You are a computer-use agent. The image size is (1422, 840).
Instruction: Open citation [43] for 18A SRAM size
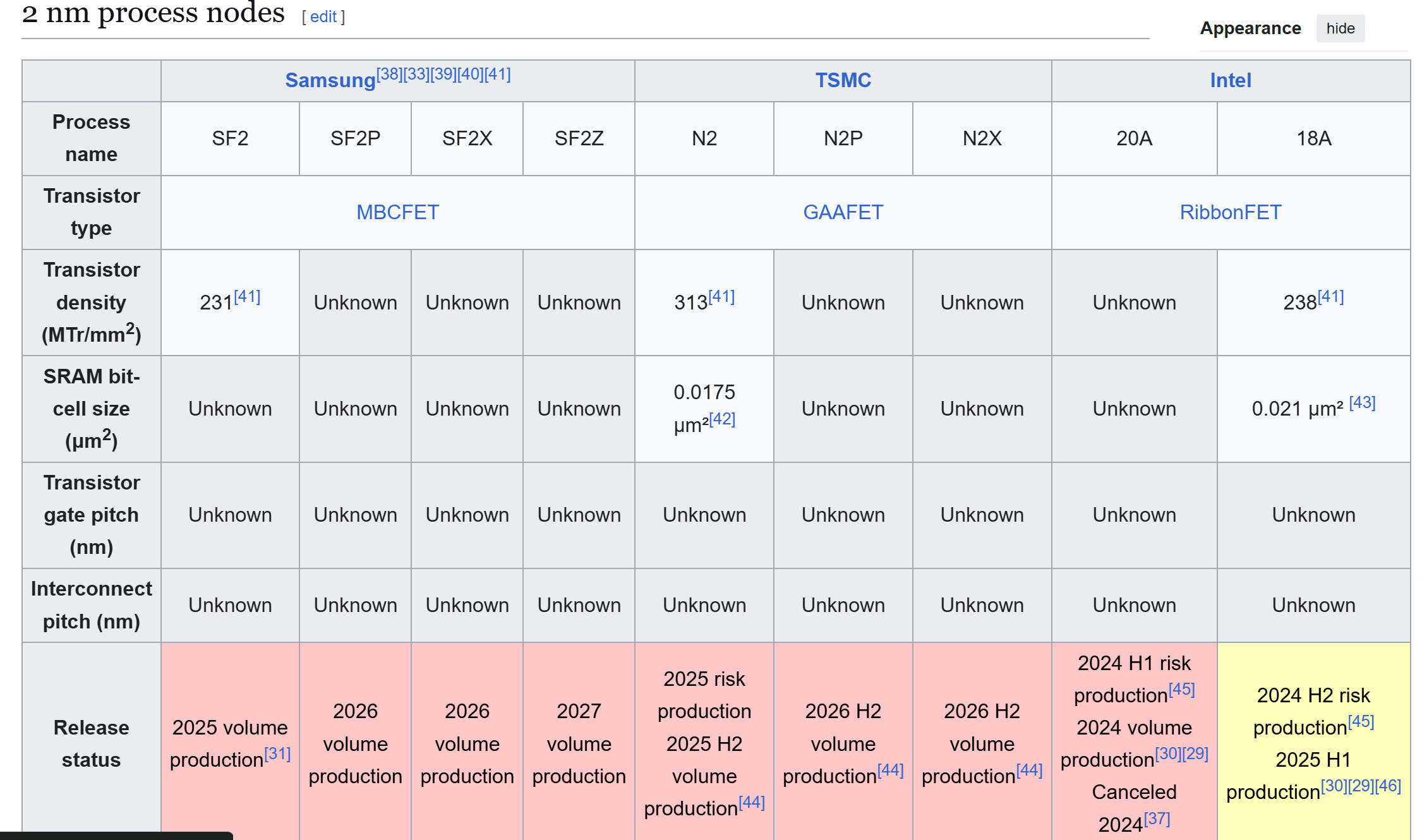[x=1362, y=403]
